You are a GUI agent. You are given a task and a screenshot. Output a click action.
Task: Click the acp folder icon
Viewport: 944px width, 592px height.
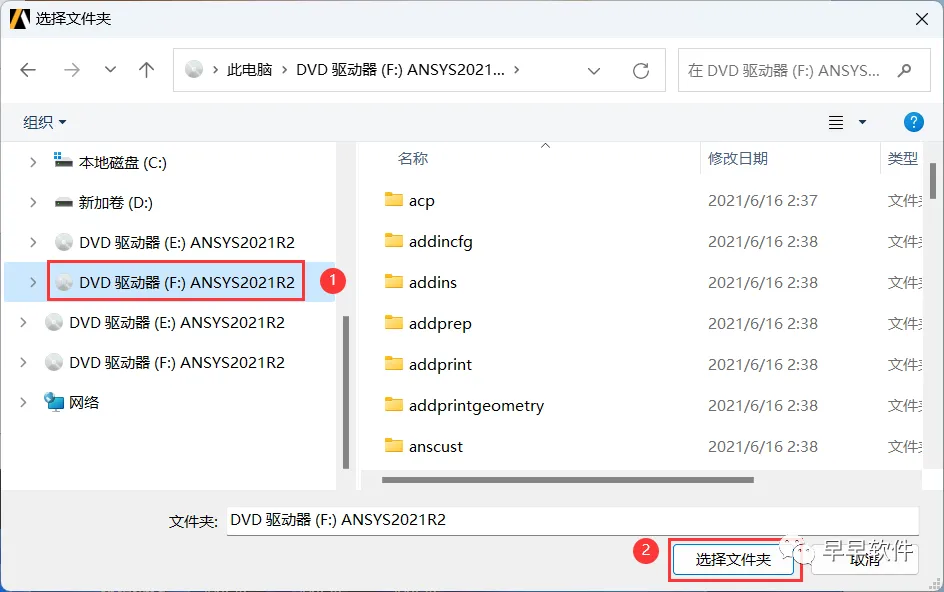[394, 199]
